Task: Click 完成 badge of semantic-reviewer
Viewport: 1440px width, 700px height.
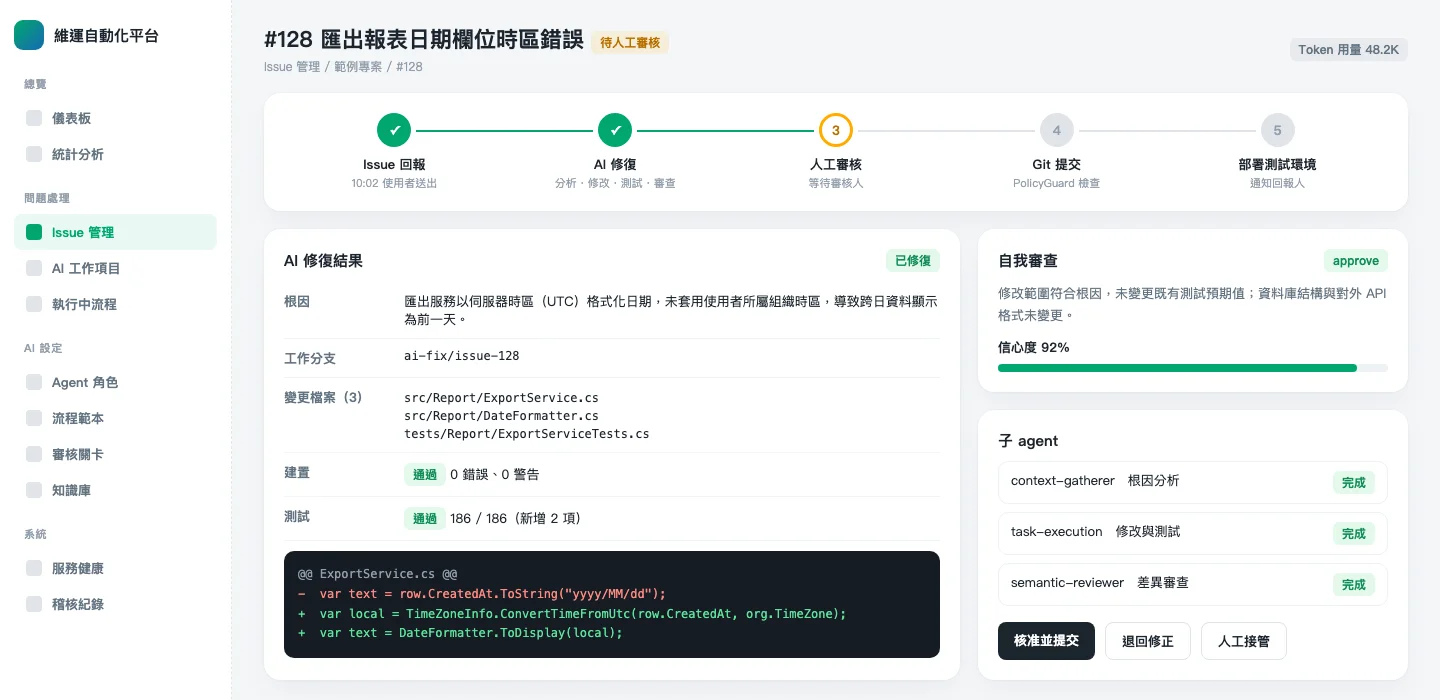Action: pyautogui.click(x=1354, y=584)
